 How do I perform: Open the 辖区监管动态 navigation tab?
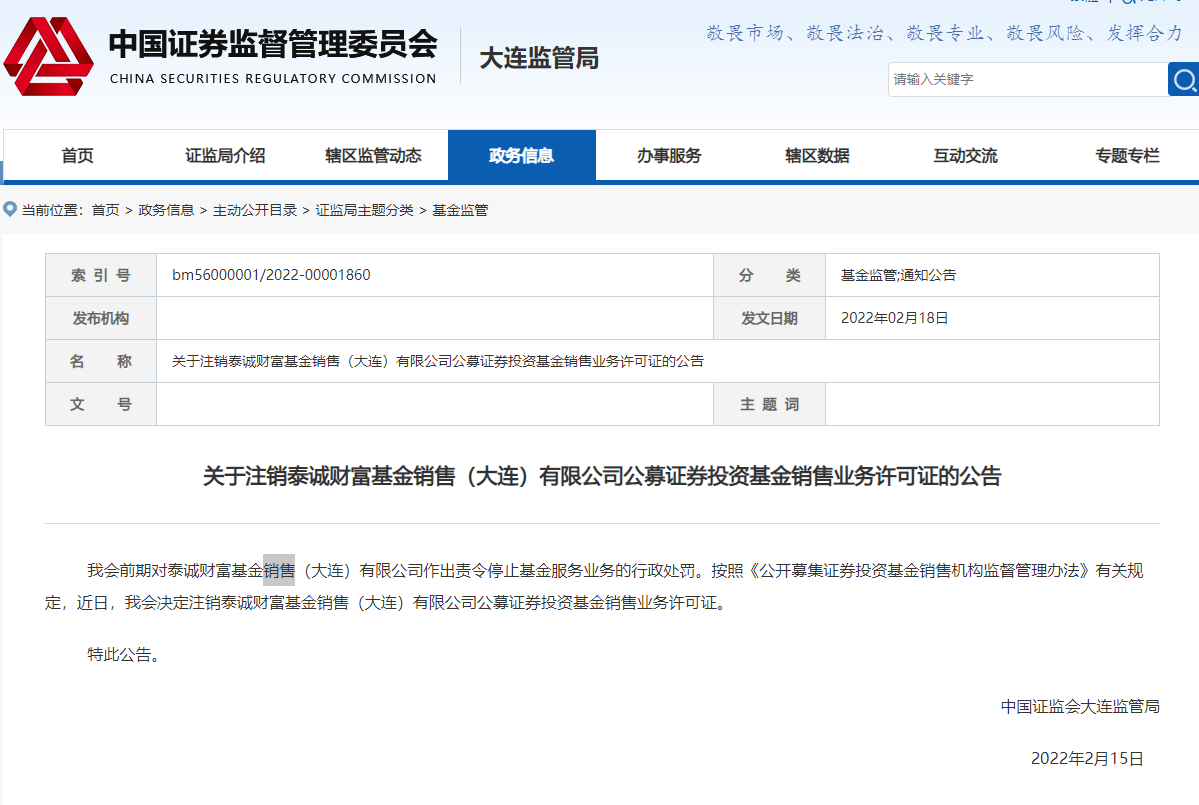pos(373,156)
